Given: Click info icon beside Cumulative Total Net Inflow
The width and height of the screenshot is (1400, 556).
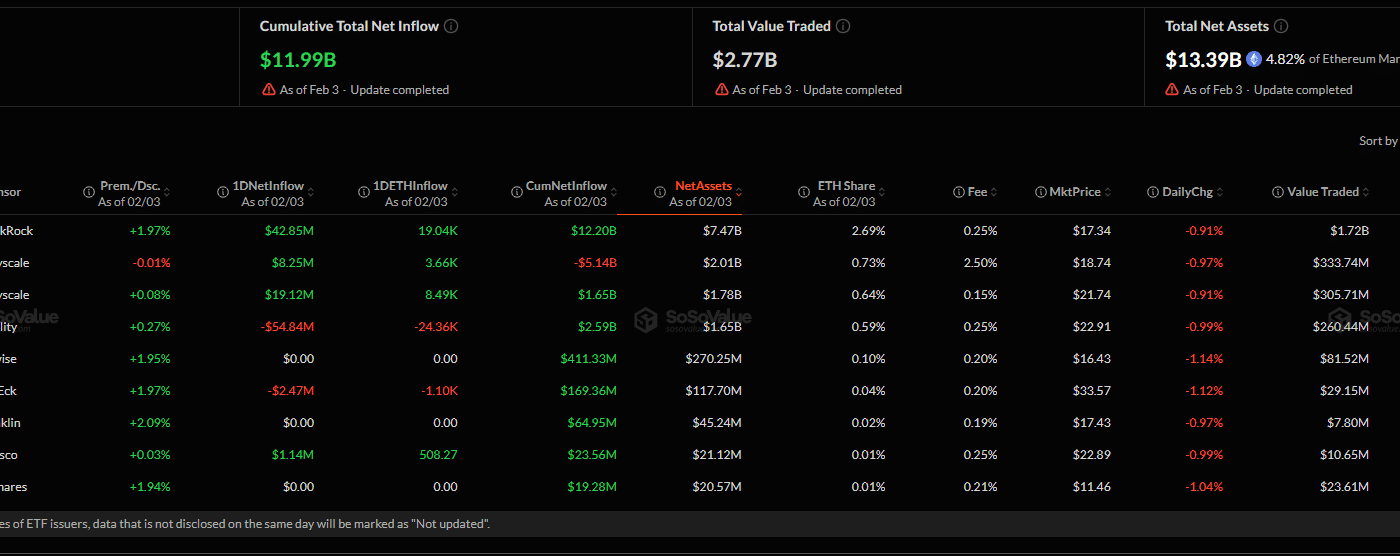Looking at the screenshot, I should 451,26.
